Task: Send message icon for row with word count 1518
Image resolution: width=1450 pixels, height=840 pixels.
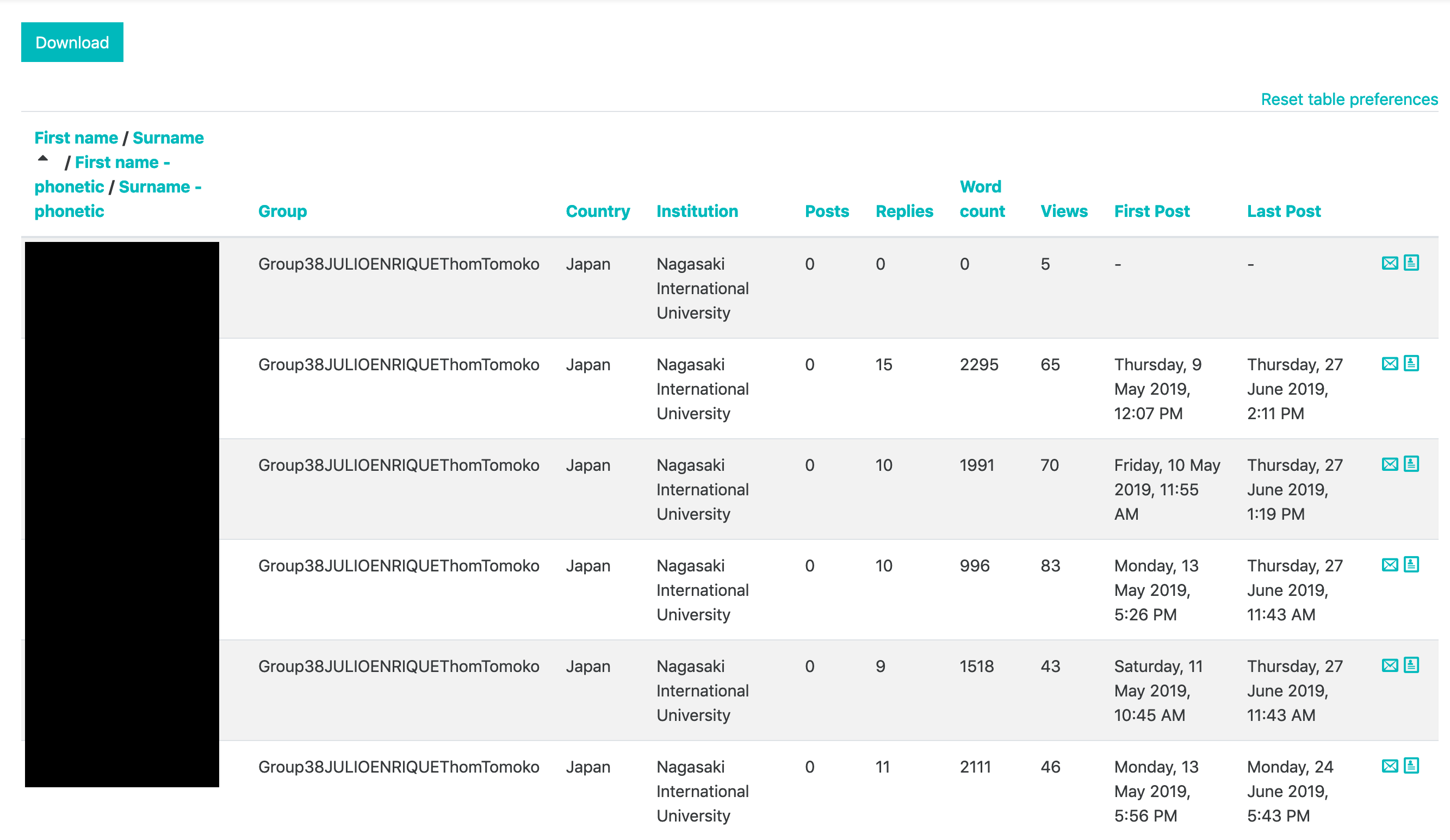Action: [1390, 665]
